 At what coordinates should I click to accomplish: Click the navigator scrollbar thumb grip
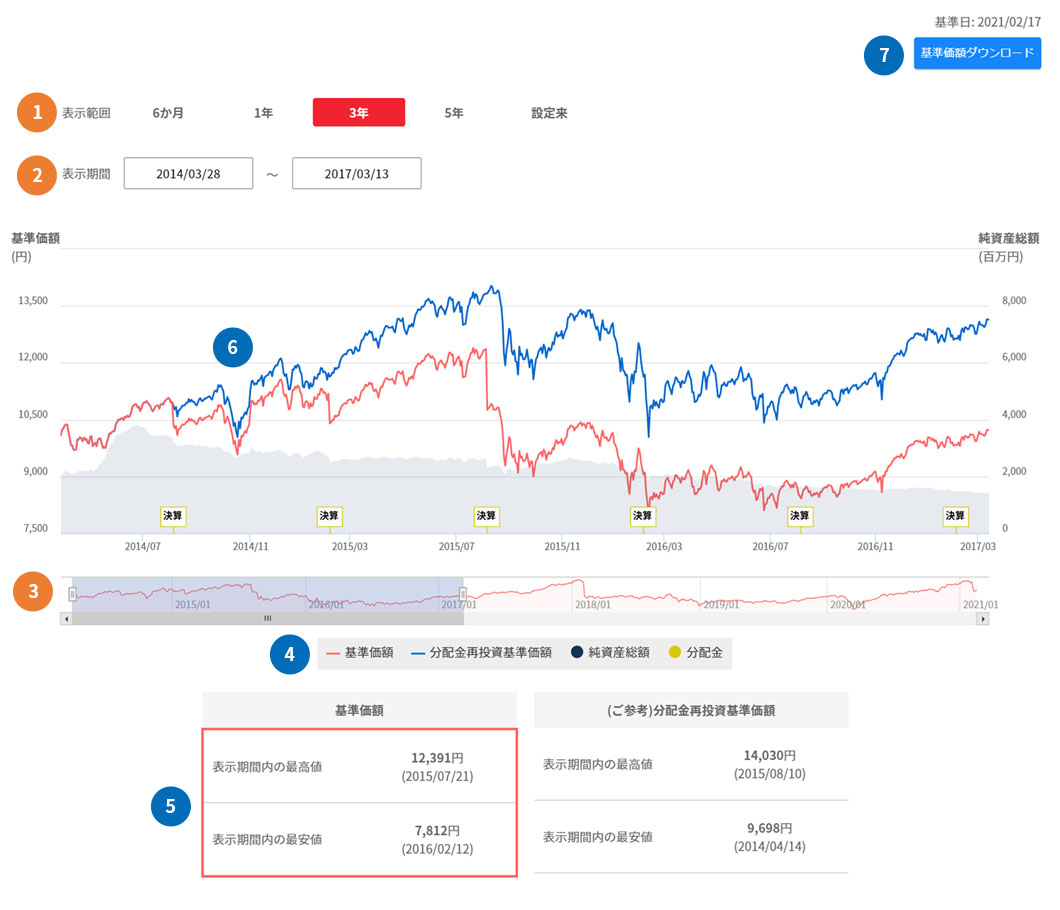[x=268, y=619]
